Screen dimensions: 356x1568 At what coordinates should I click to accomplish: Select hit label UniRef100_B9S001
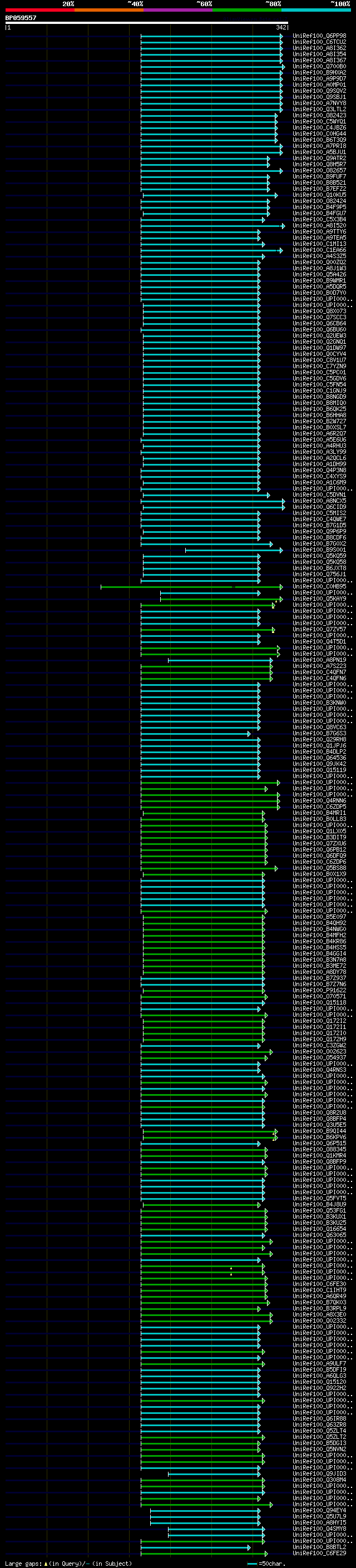(319, 550)
